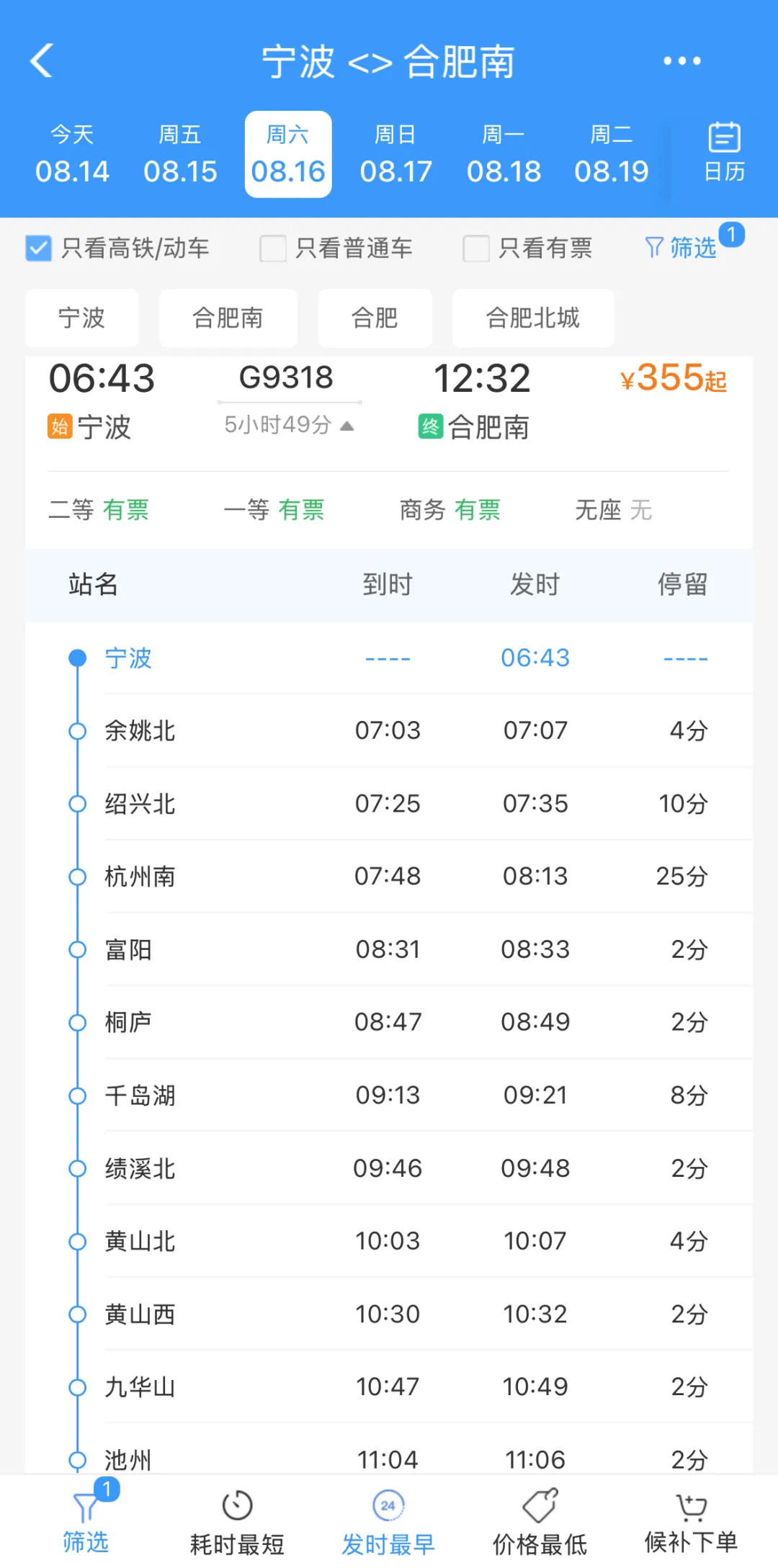Select the 绩溪北 stop row
The height and width of the screenshot is (1568, 778).
(389, 1168)
